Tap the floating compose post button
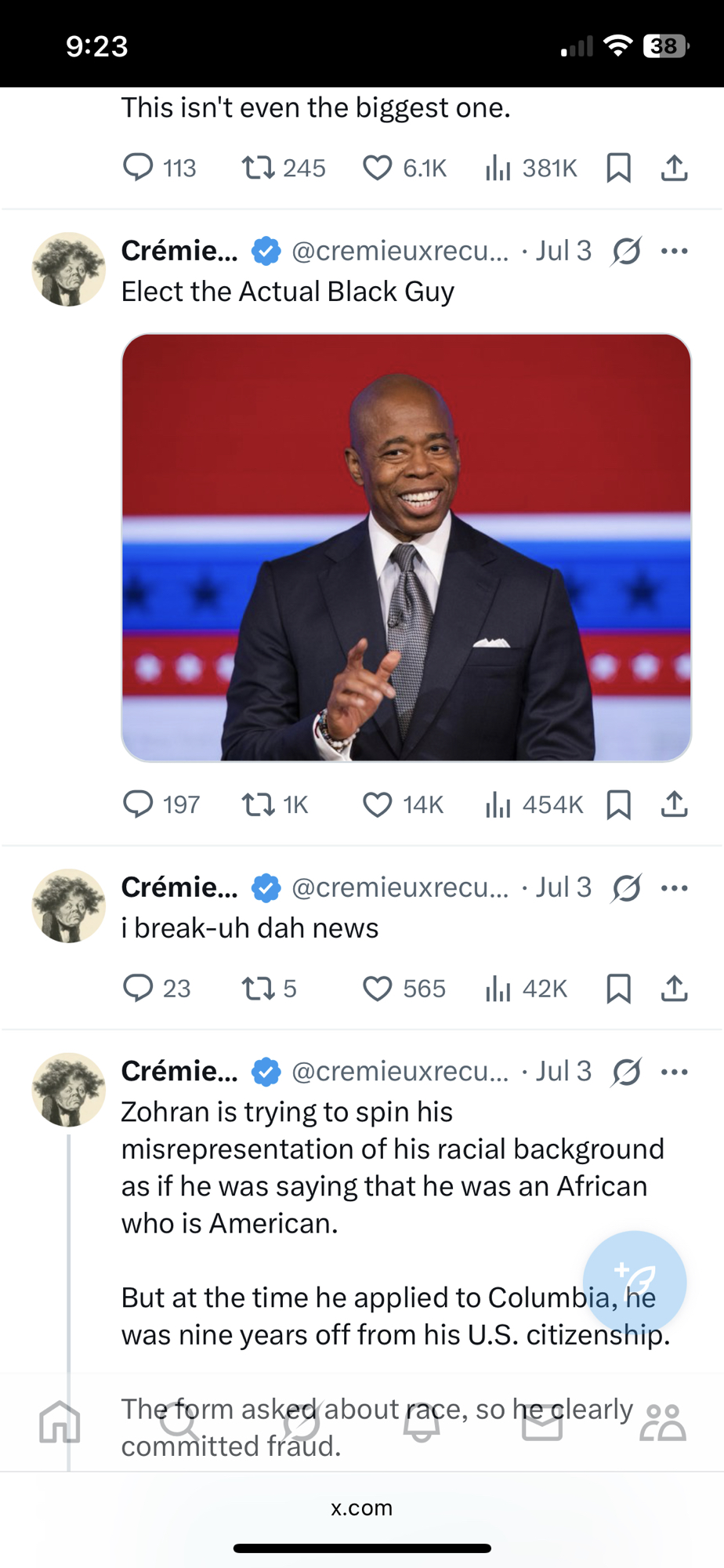This screenshot has width=724, height=1568. 634,1283
